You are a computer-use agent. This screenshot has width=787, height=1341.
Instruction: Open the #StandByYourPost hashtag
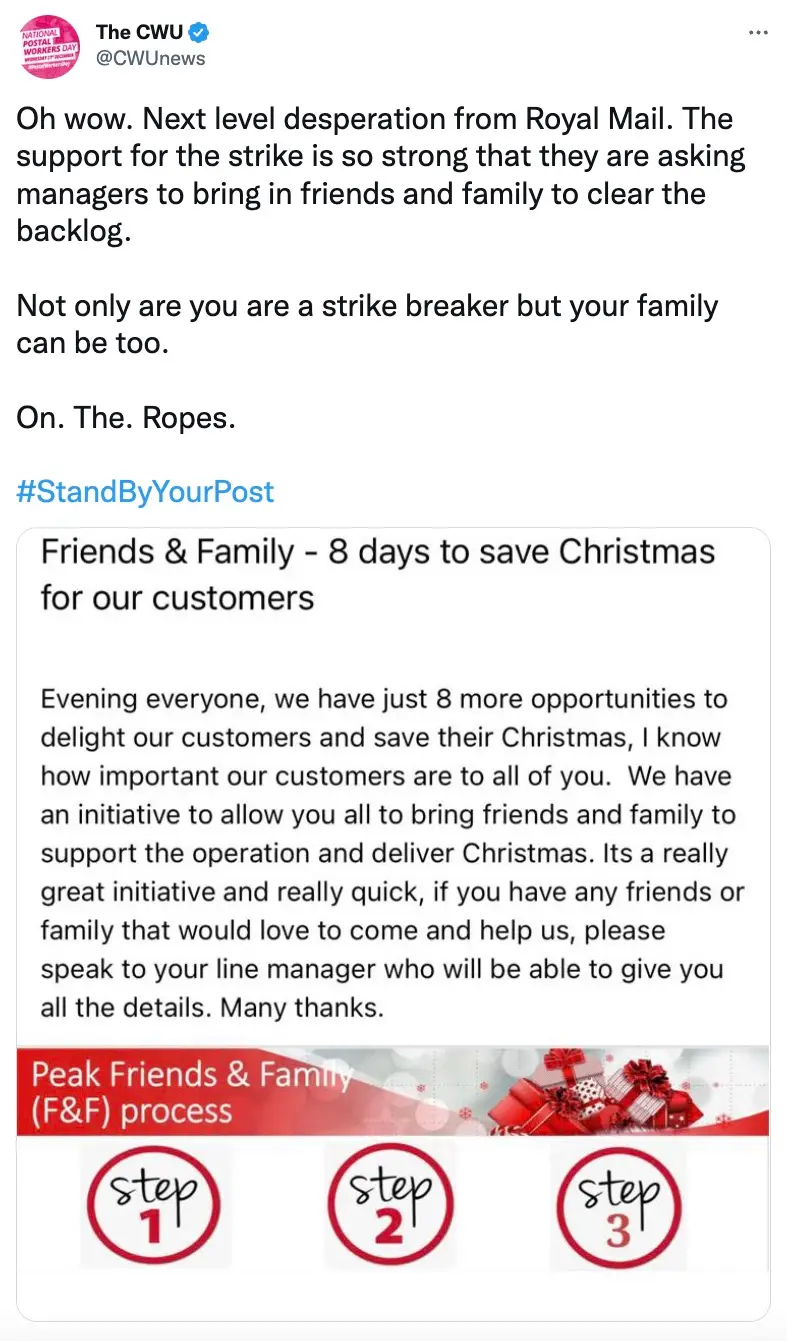tap(145, 492)
